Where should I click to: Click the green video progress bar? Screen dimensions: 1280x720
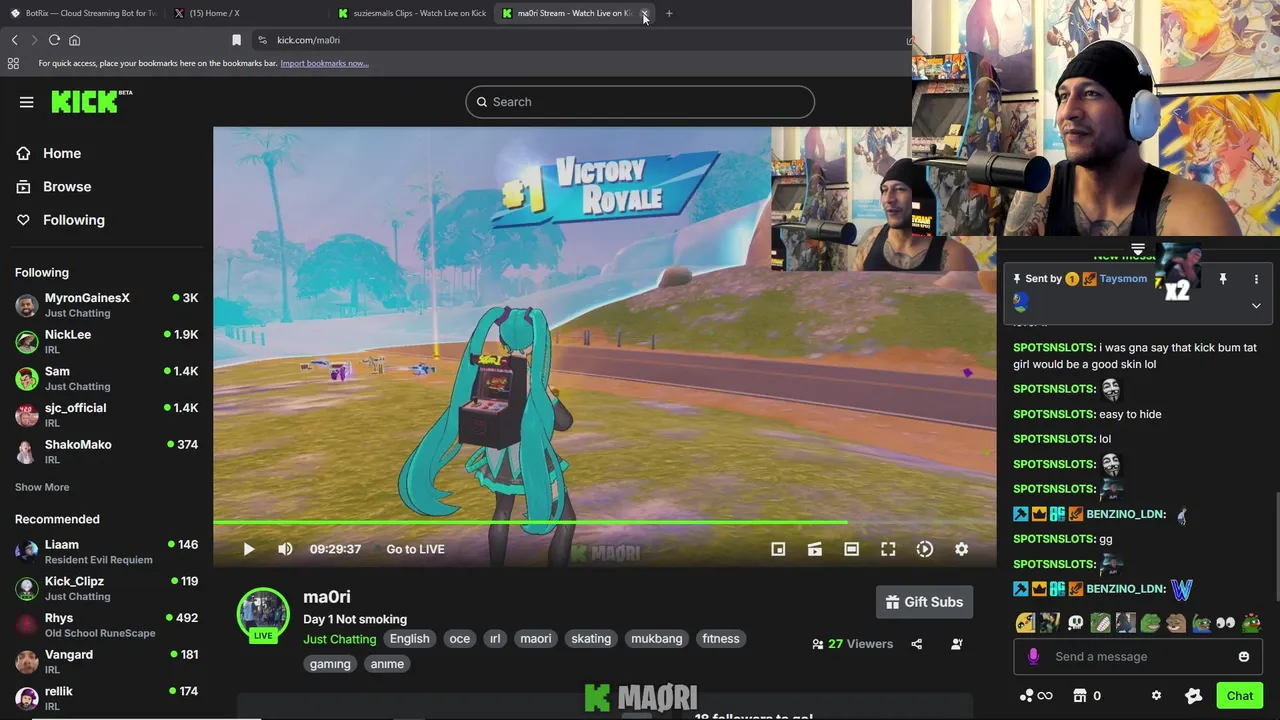point(530,522)
